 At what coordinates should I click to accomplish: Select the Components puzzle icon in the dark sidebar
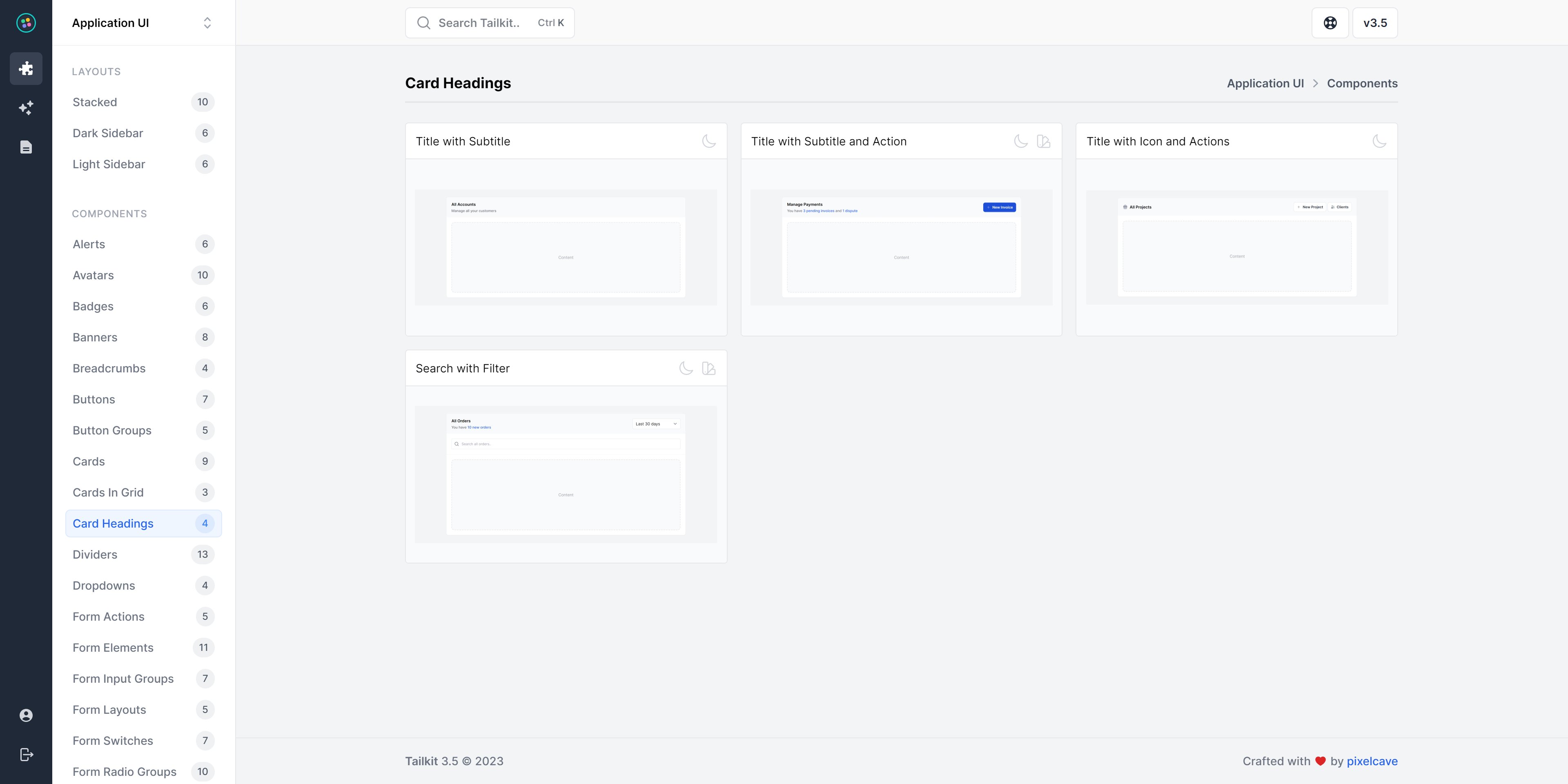[x=26, y=68]
